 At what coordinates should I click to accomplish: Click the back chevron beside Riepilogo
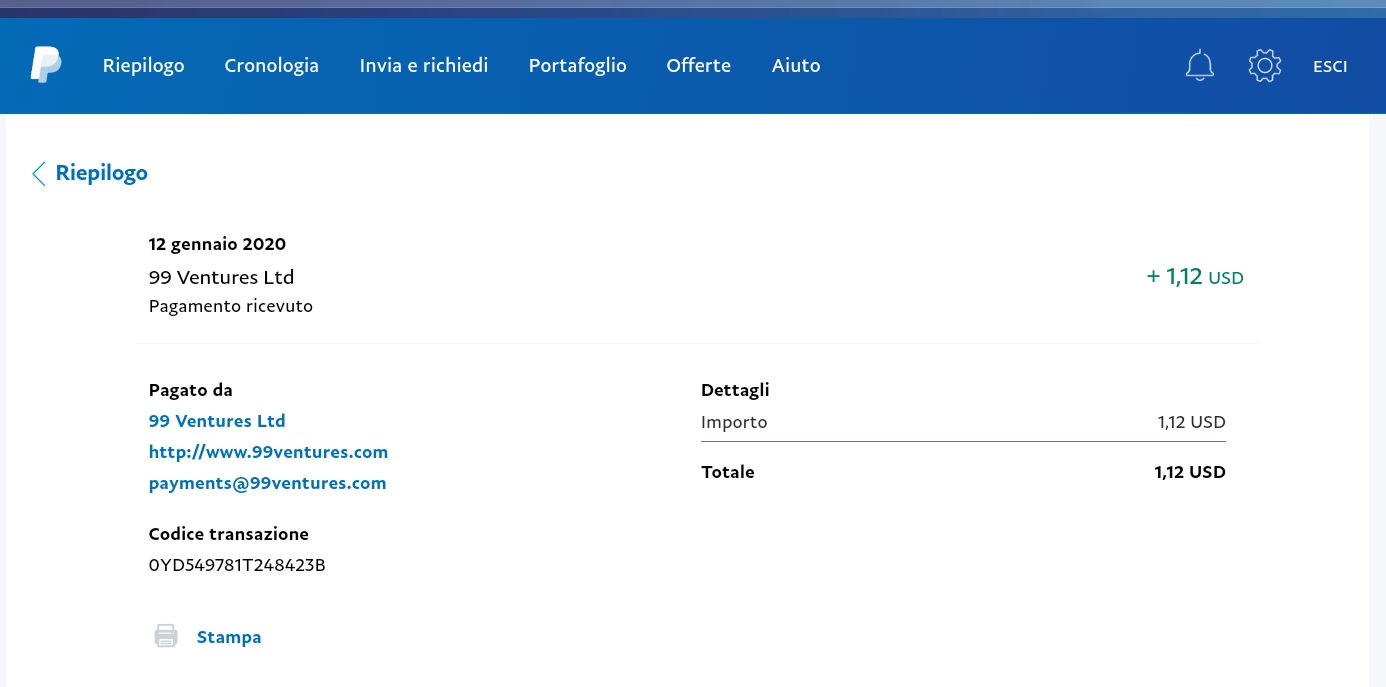[39, 173]
